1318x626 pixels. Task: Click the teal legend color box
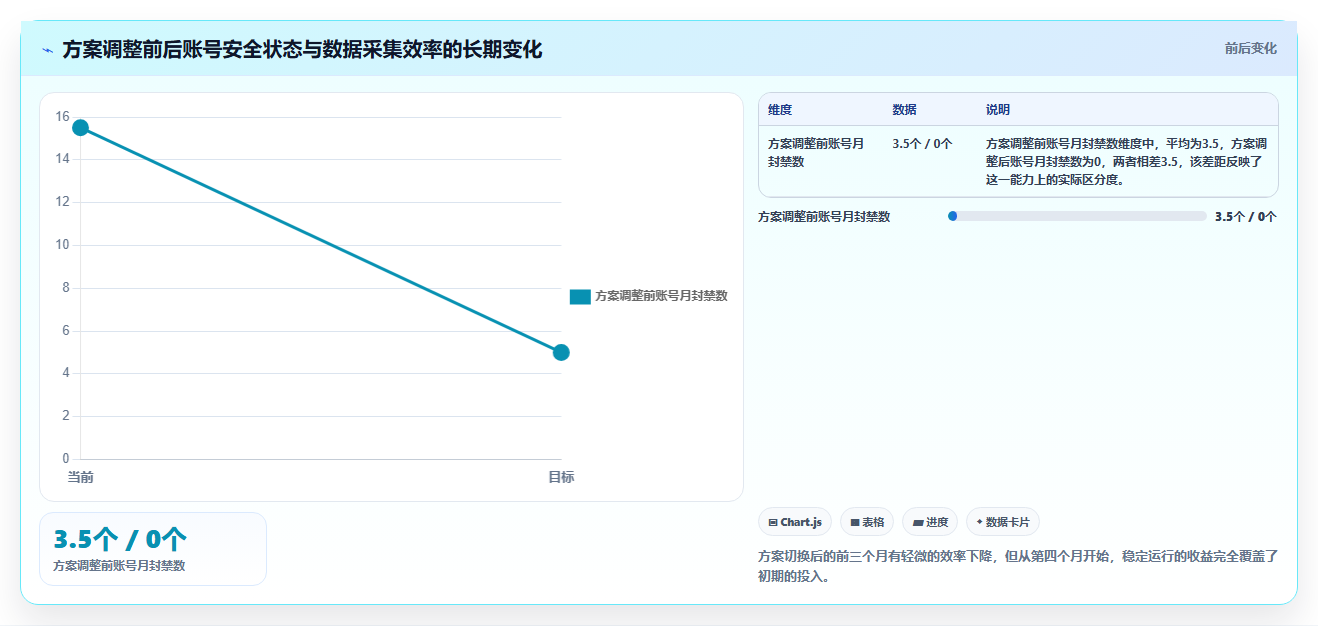(580, 296)
